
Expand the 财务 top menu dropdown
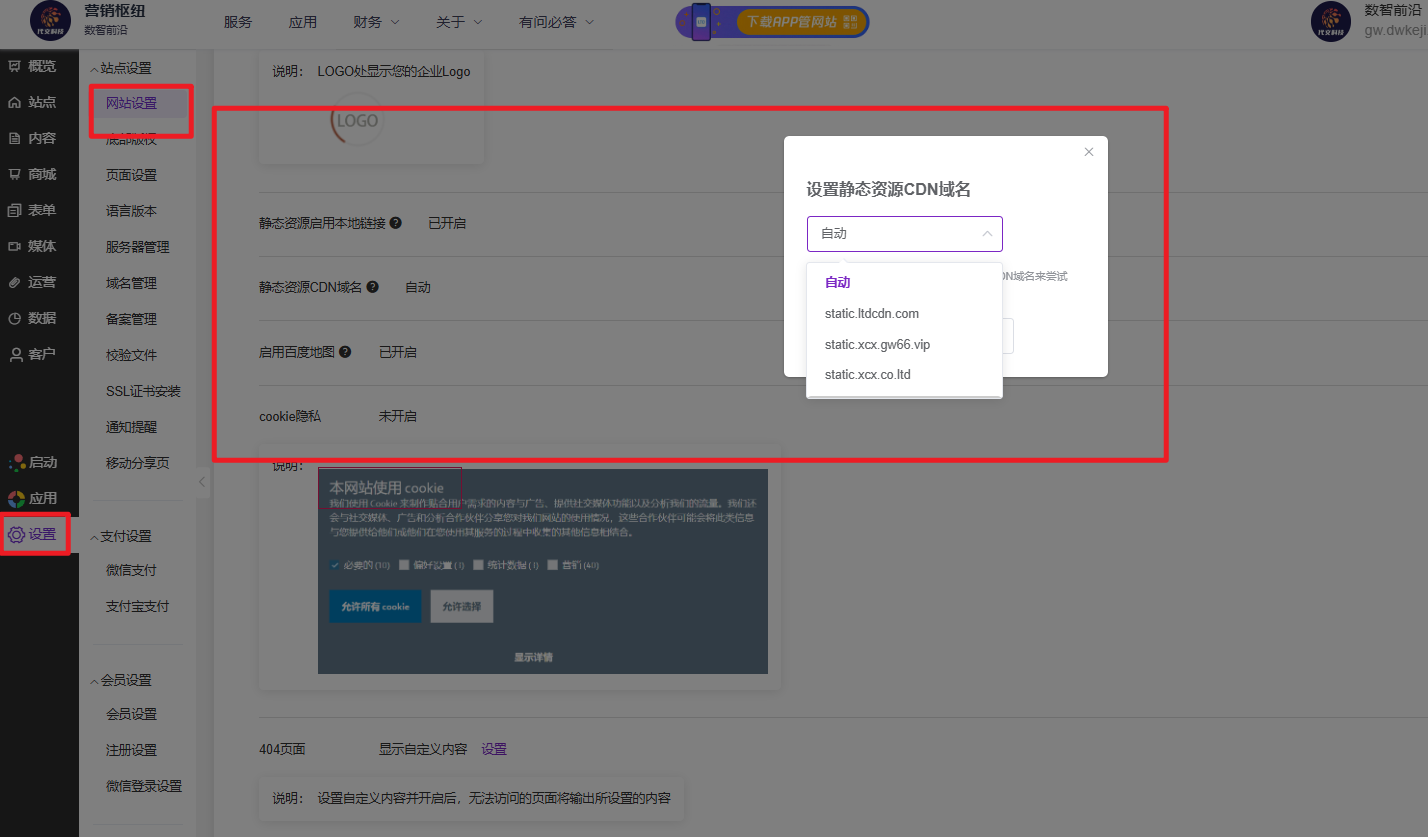pos(376,21)
